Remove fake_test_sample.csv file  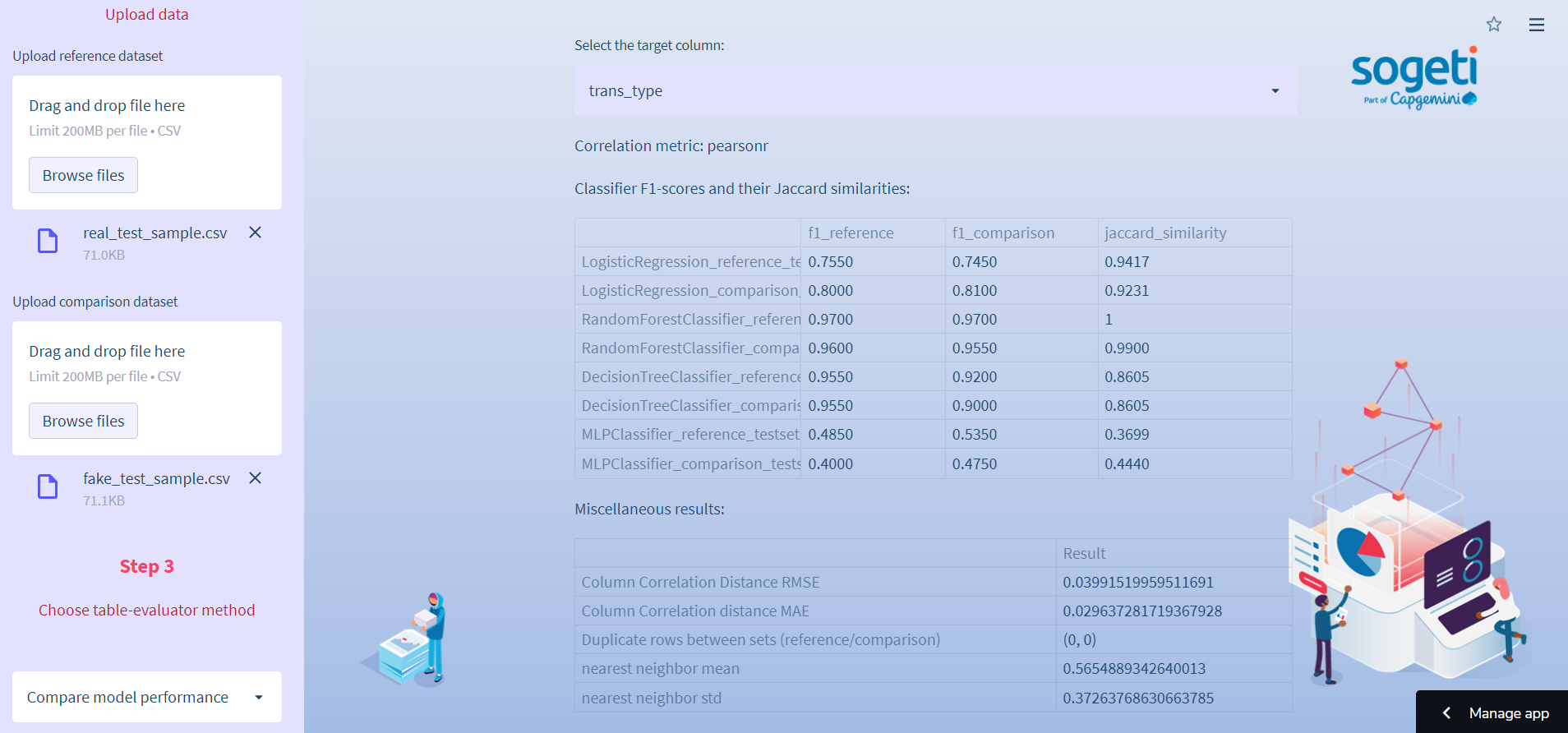pyautogui.click(x=255, y=478)
